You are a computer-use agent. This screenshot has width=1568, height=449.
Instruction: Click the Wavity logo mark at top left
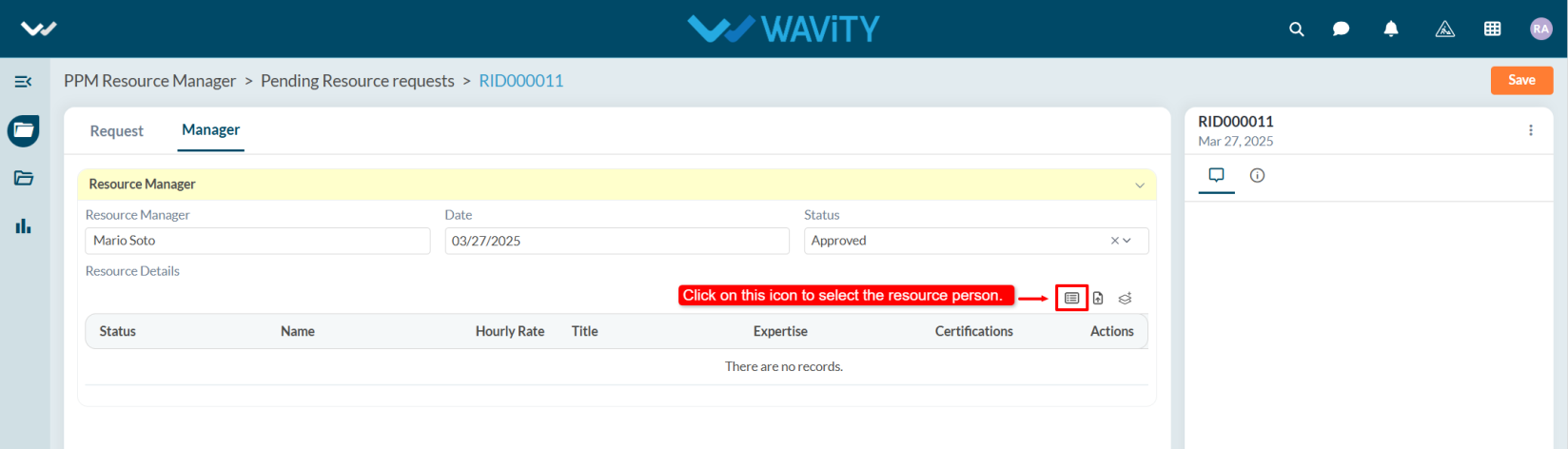[39, 29]
